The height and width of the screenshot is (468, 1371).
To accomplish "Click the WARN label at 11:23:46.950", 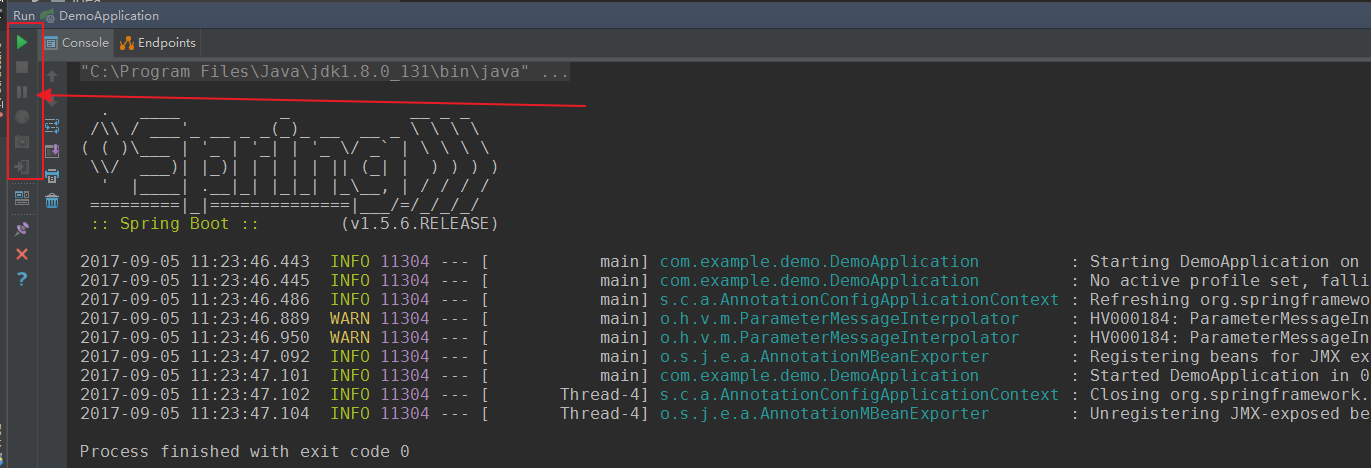I will pyautogui.click(x=350, y=338).
